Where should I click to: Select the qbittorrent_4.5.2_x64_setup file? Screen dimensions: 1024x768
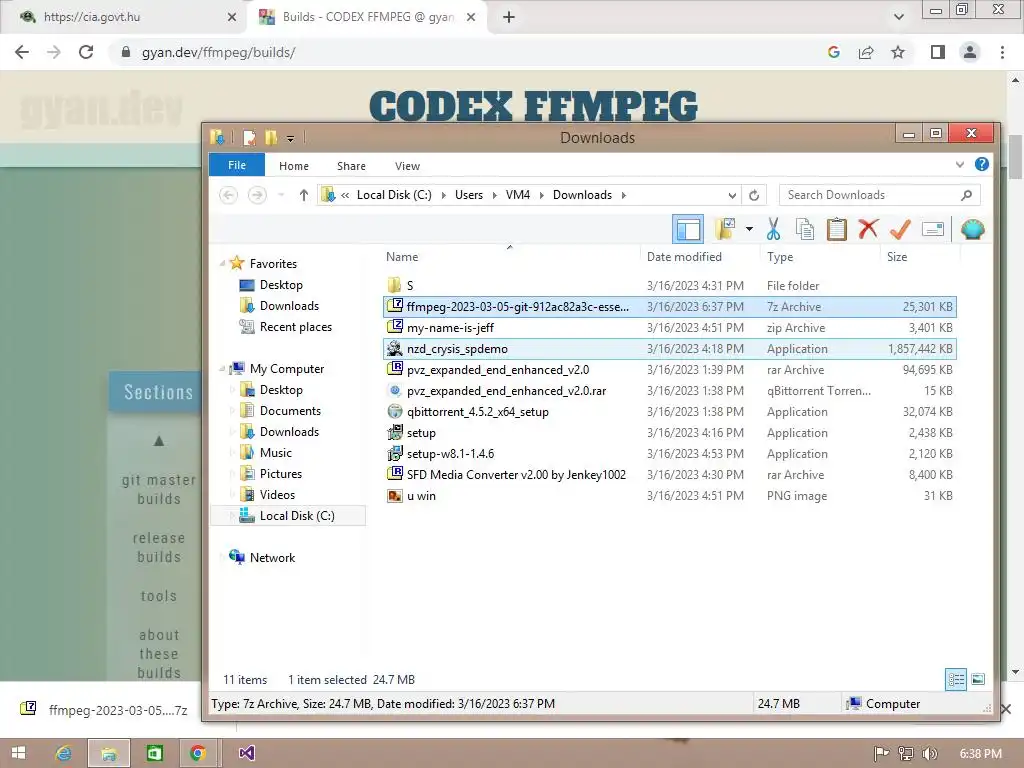pos(670,412)
